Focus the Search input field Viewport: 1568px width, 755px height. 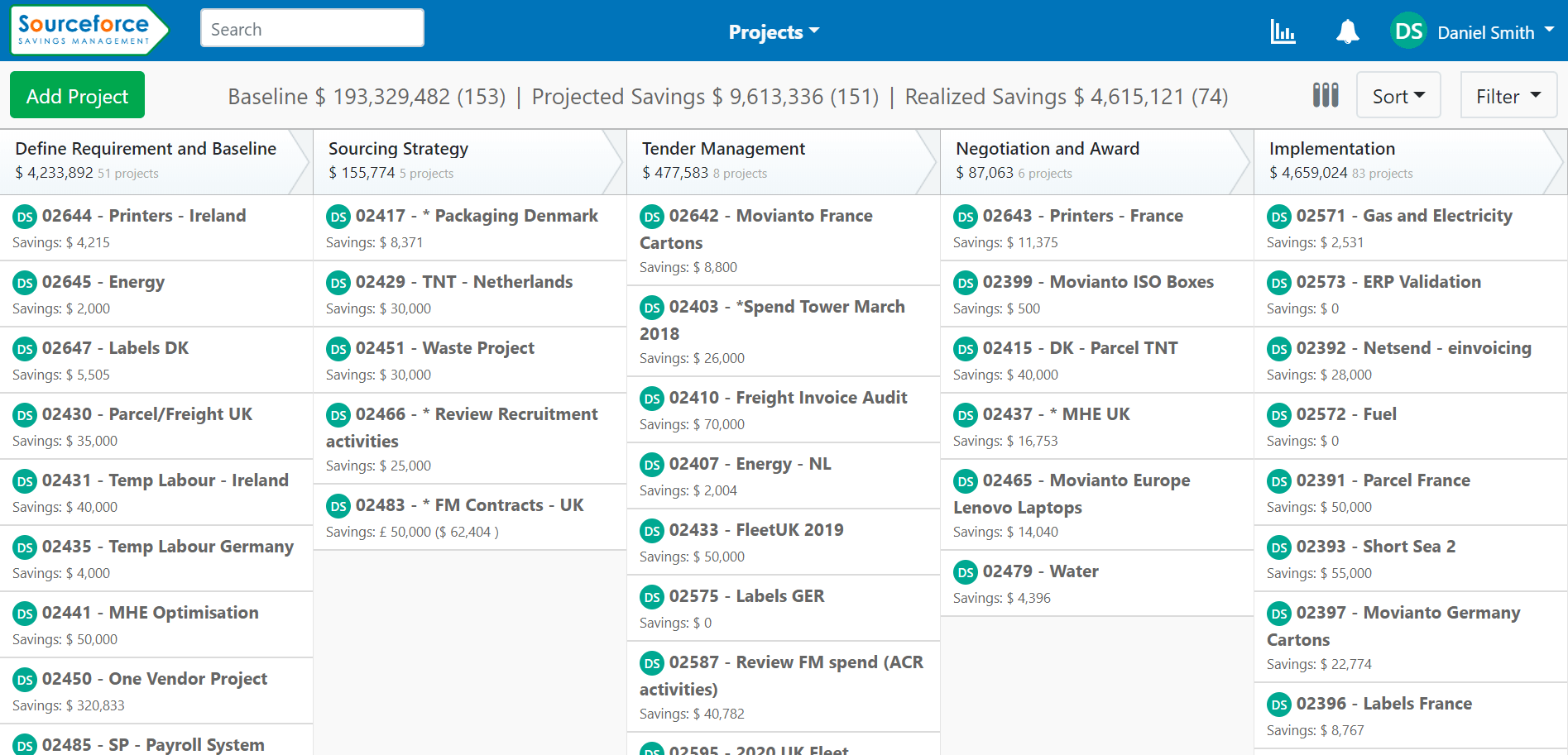tap(312, 29)
